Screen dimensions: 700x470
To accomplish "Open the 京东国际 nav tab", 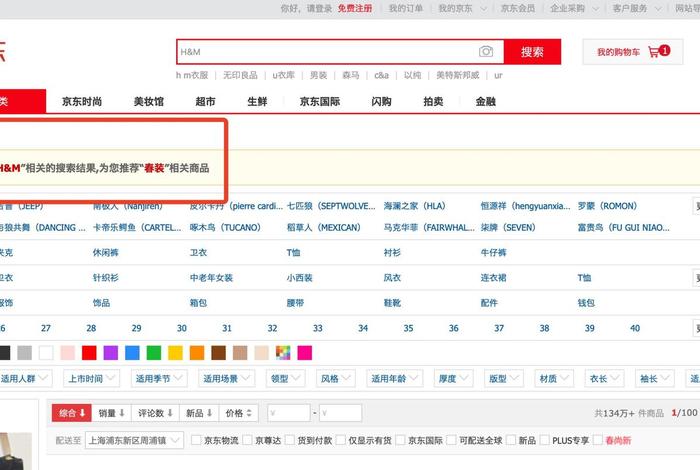I will tap(320, 101).
